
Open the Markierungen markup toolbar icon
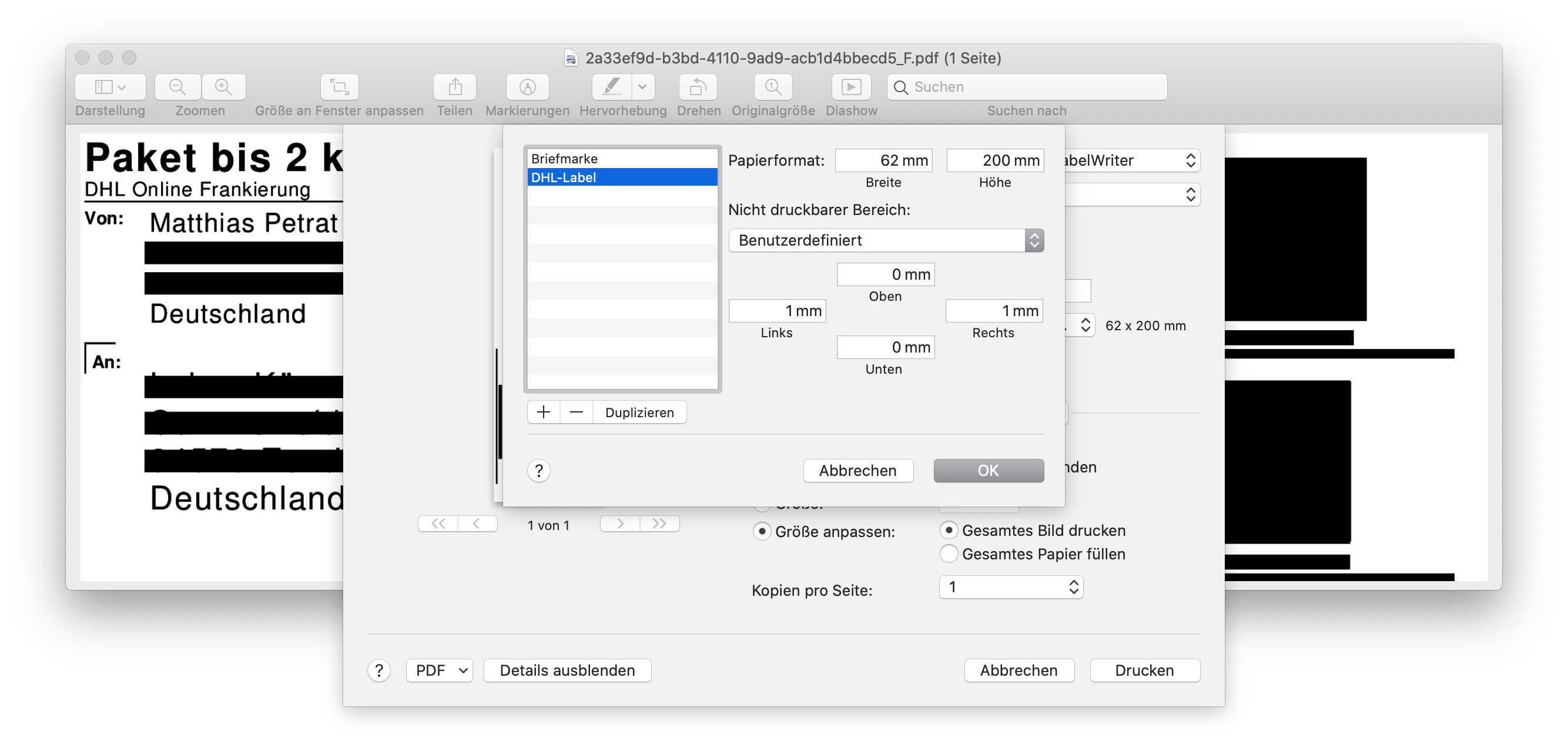pos(527,87)
